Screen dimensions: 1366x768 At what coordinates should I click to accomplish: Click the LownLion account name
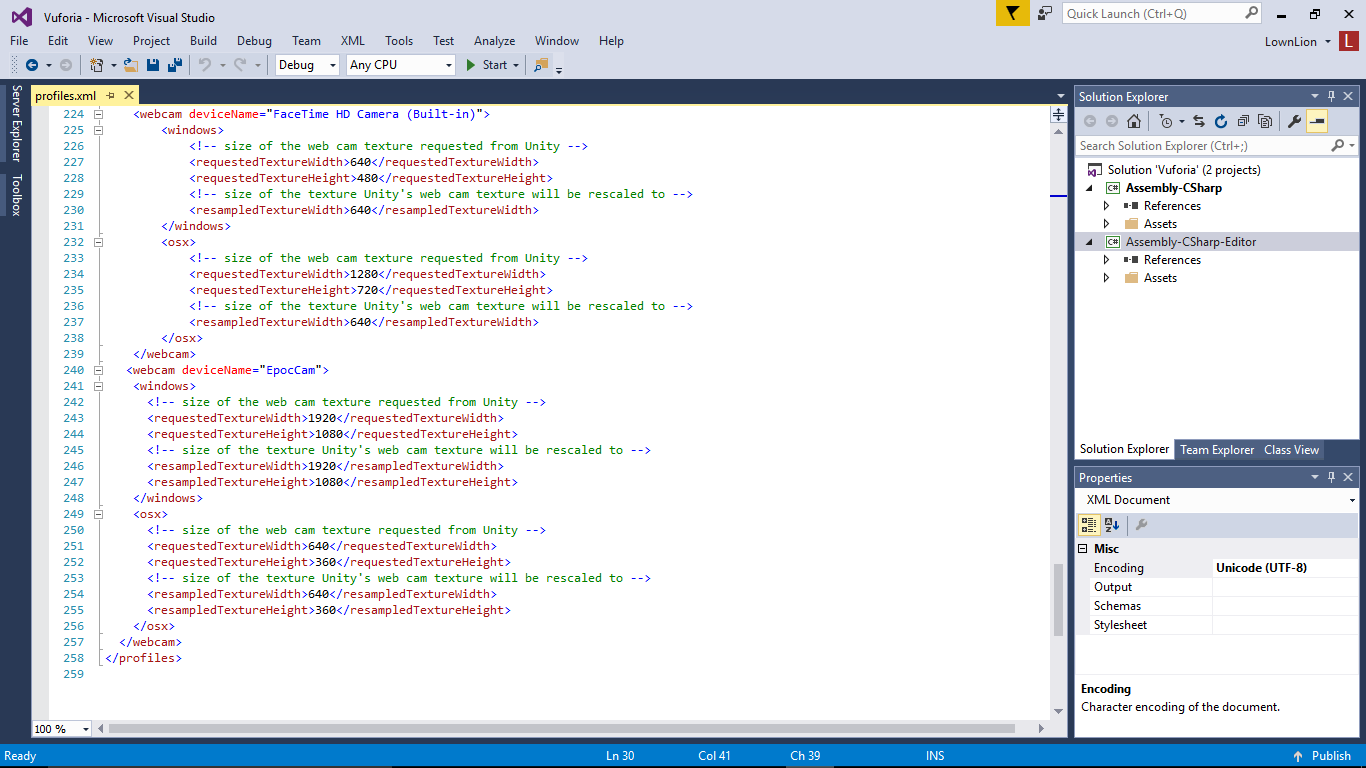pos(1291,42)
